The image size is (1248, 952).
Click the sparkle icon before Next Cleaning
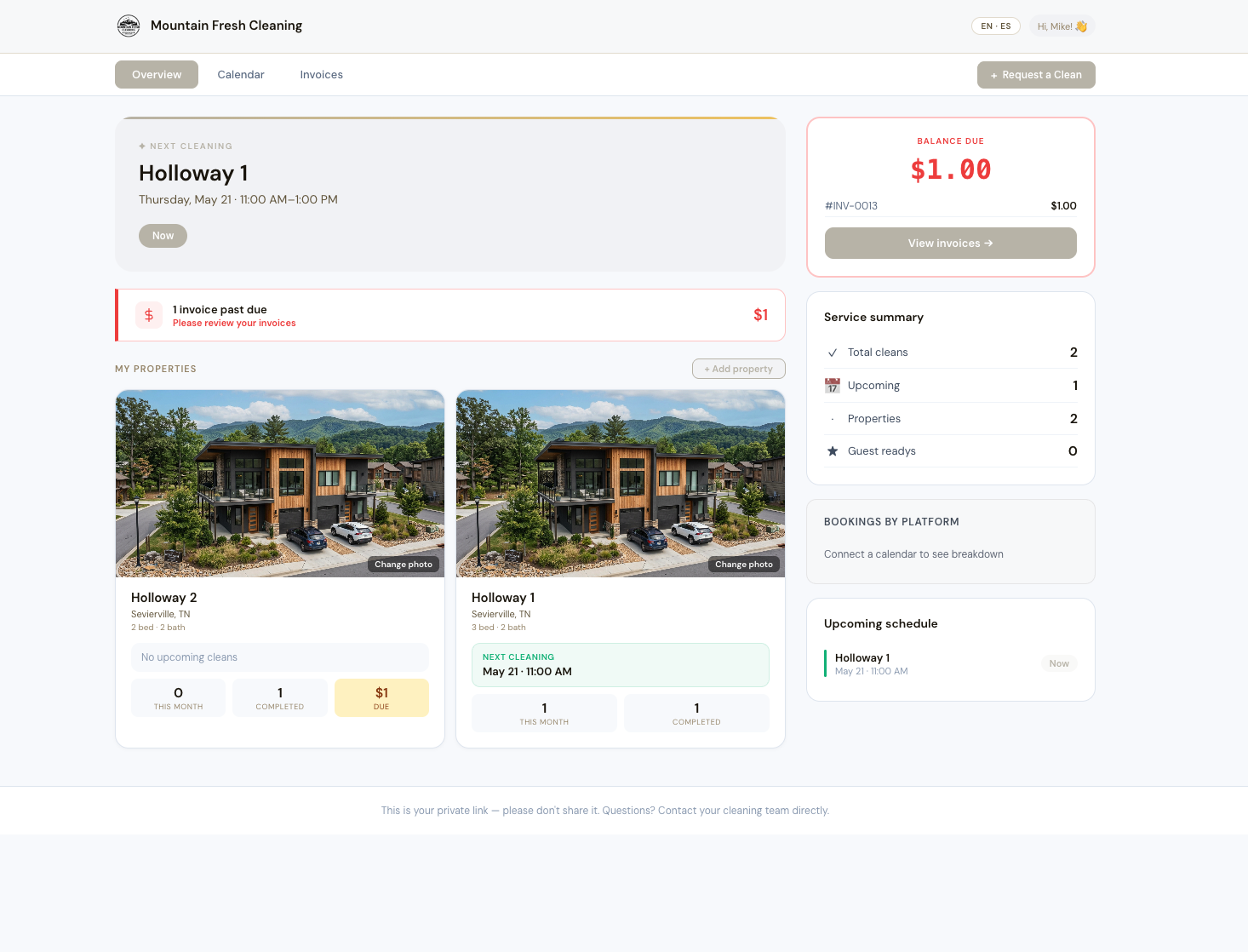point(142,146)
